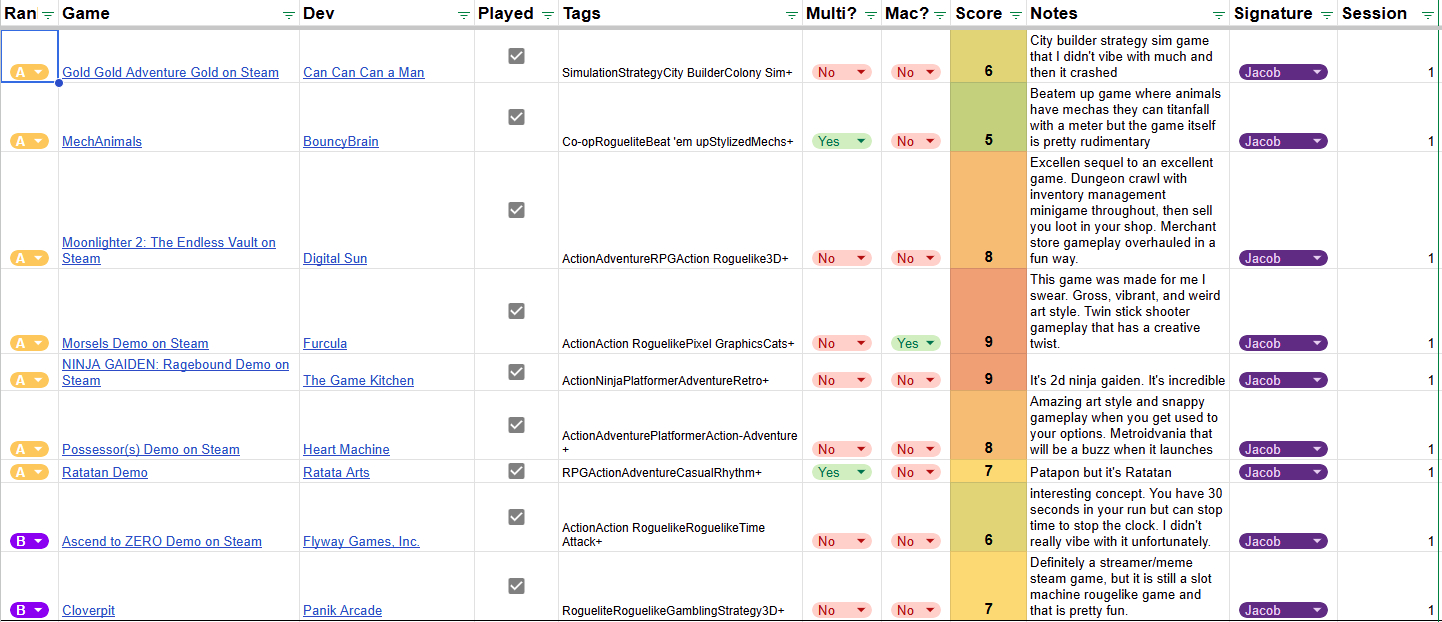Select score cell 9 for NINJA GAIDEN
Viewport: 1442px width, 622px height.
click(988, 372)
